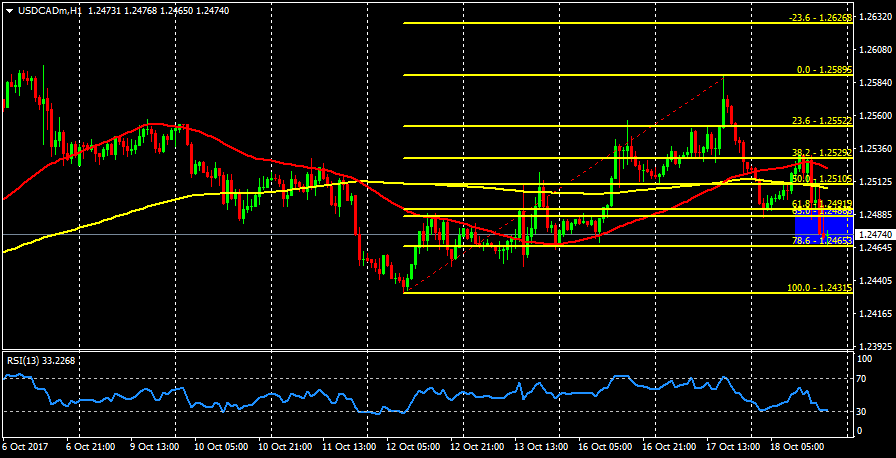The width and height of the screenshot is (896, 458).
Task: Click the 1.26080 price axis label
Action: click(876, 49)
